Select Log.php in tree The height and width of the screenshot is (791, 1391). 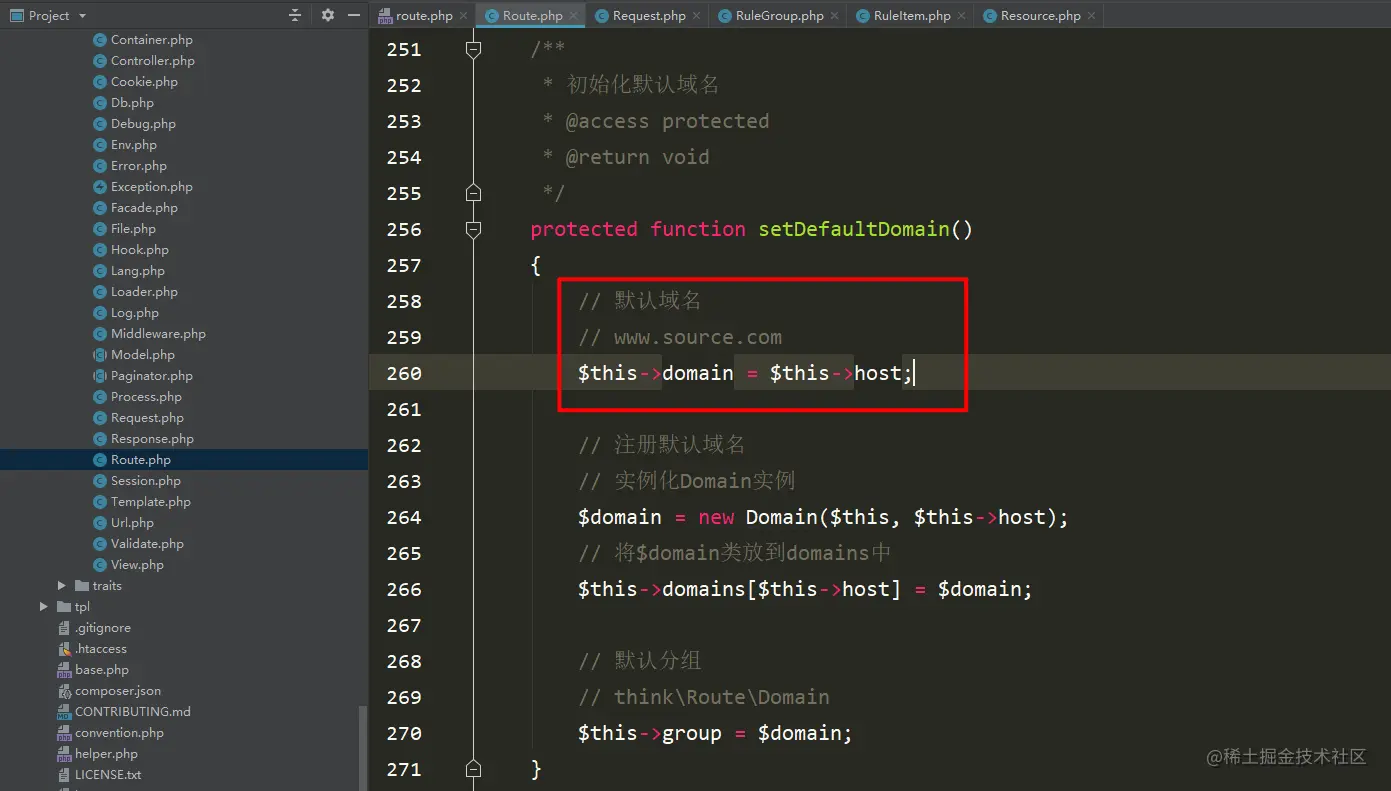click(135, 313)
